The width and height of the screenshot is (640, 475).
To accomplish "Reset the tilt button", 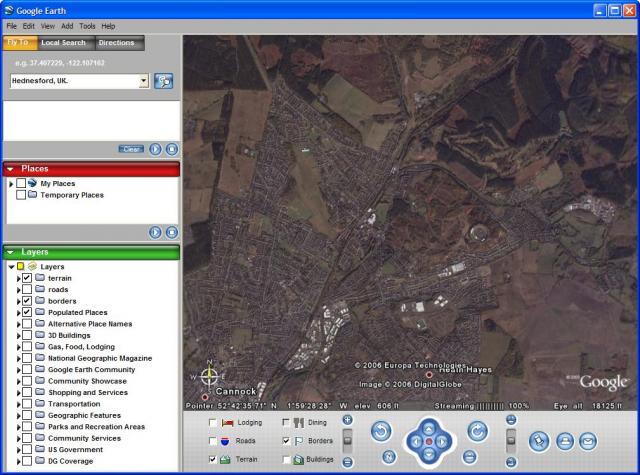I will pyautogui.click(x=470, y=457).
